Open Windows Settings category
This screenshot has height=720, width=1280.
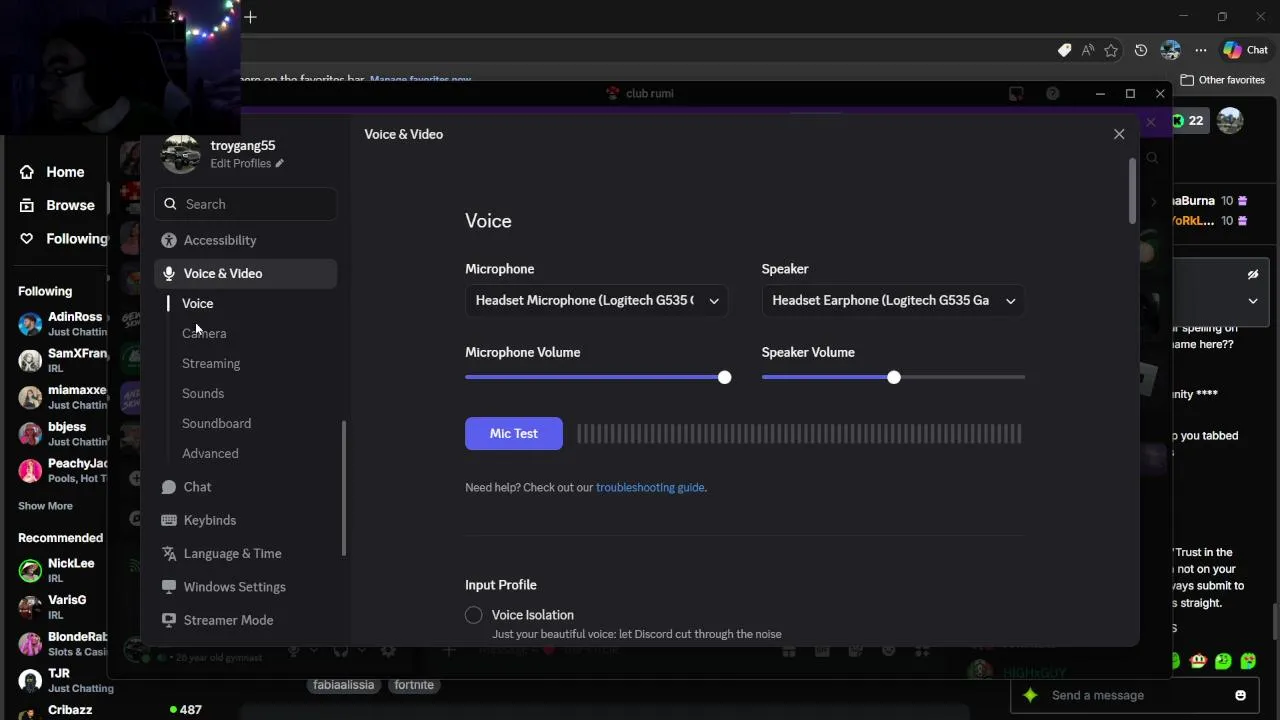pyautogui.click(x=245, y=587)
